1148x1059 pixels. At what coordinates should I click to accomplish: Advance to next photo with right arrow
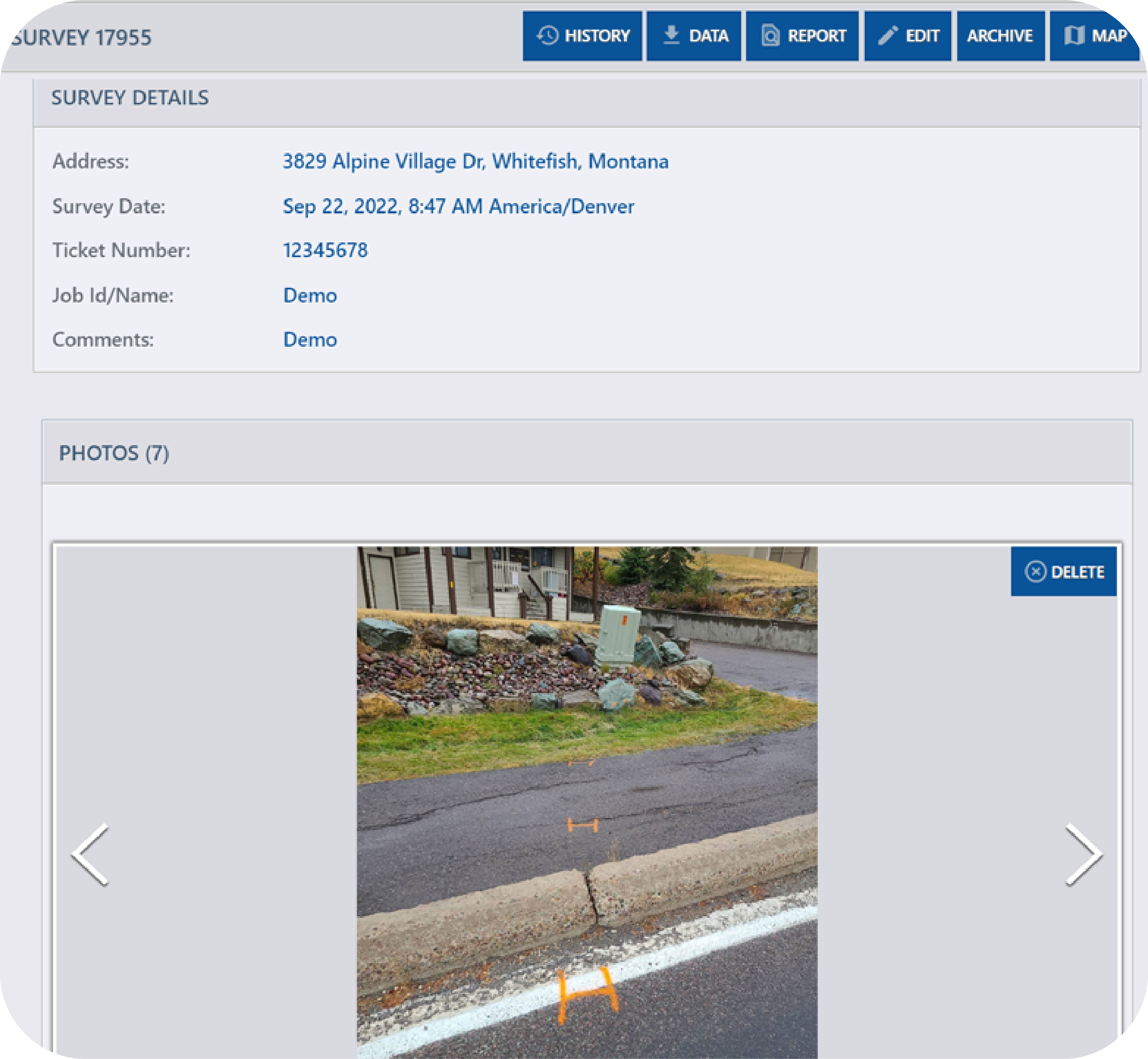[x=1084, y=855]
